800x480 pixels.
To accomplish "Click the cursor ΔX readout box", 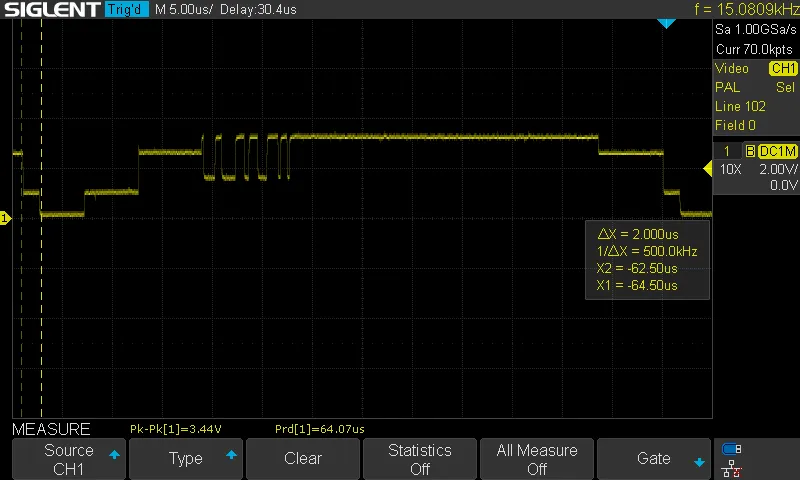I will 646,260.
